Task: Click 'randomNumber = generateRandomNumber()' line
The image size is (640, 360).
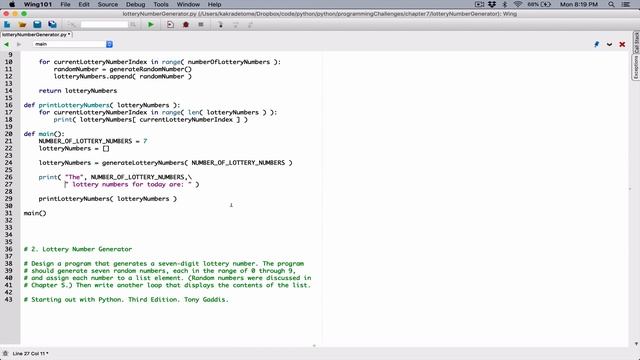Action: click(x=122, y=69)
